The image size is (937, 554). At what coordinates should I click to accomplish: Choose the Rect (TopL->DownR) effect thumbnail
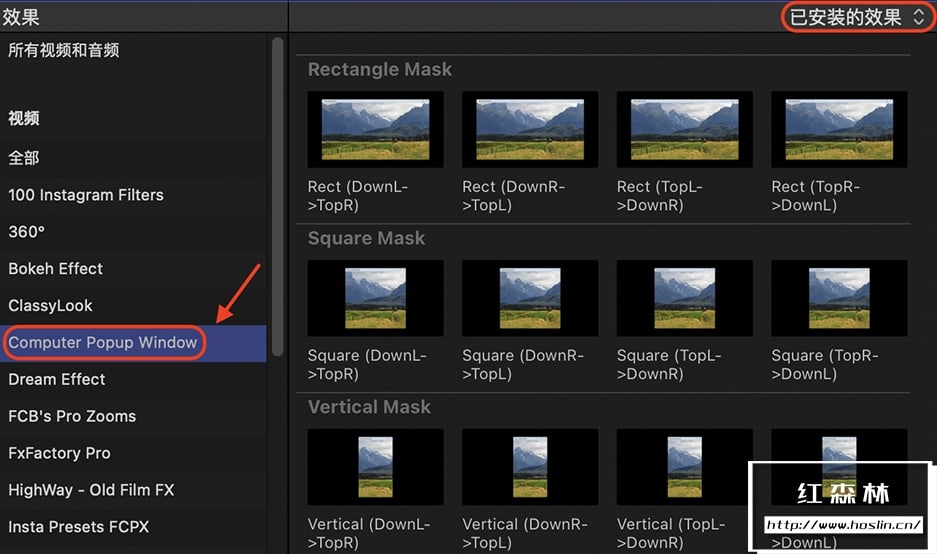click(685, 130)
